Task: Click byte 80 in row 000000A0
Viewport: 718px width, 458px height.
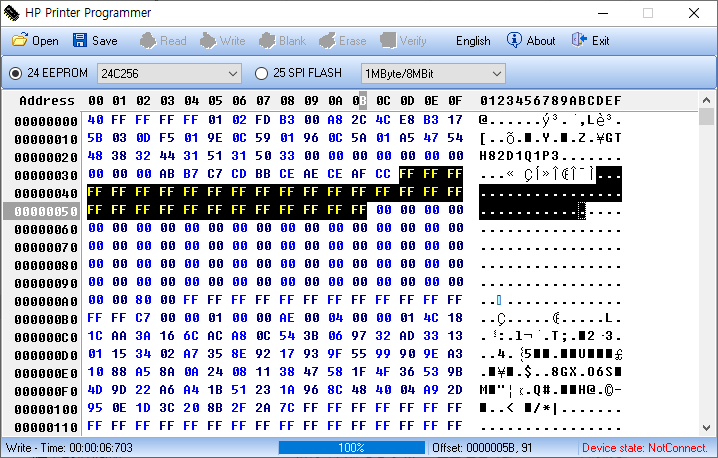Action: (x=143, y=300)
